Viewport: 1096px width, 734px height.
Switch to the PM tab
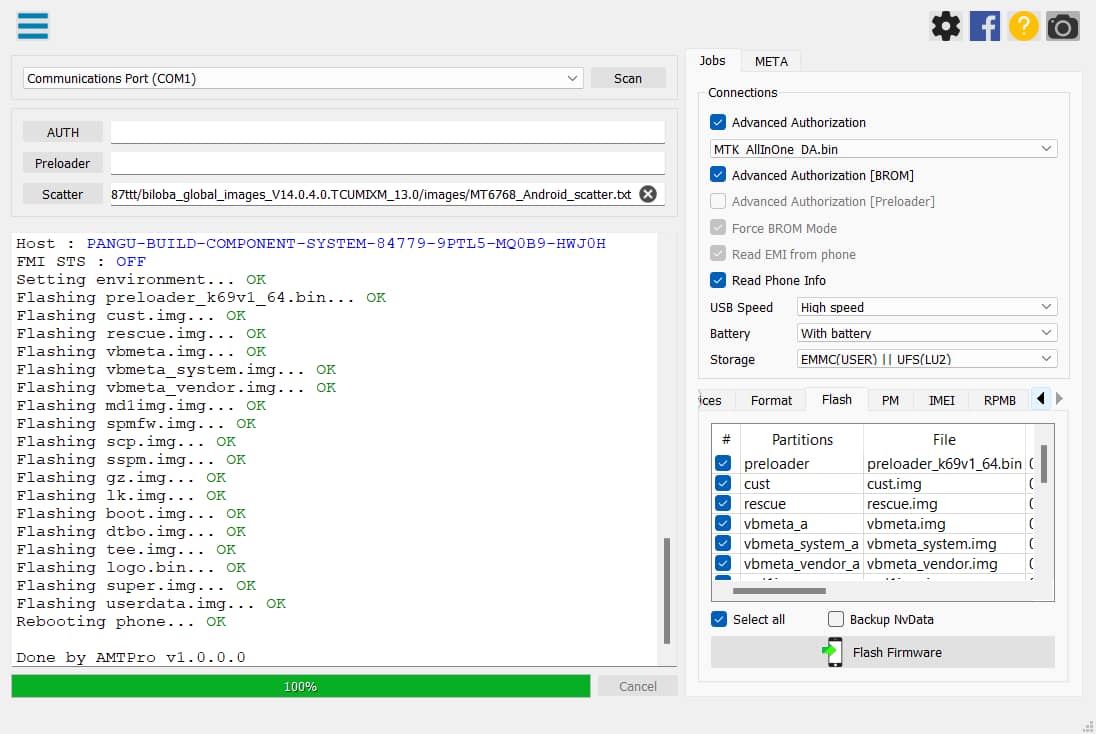(x=890, y=401)
